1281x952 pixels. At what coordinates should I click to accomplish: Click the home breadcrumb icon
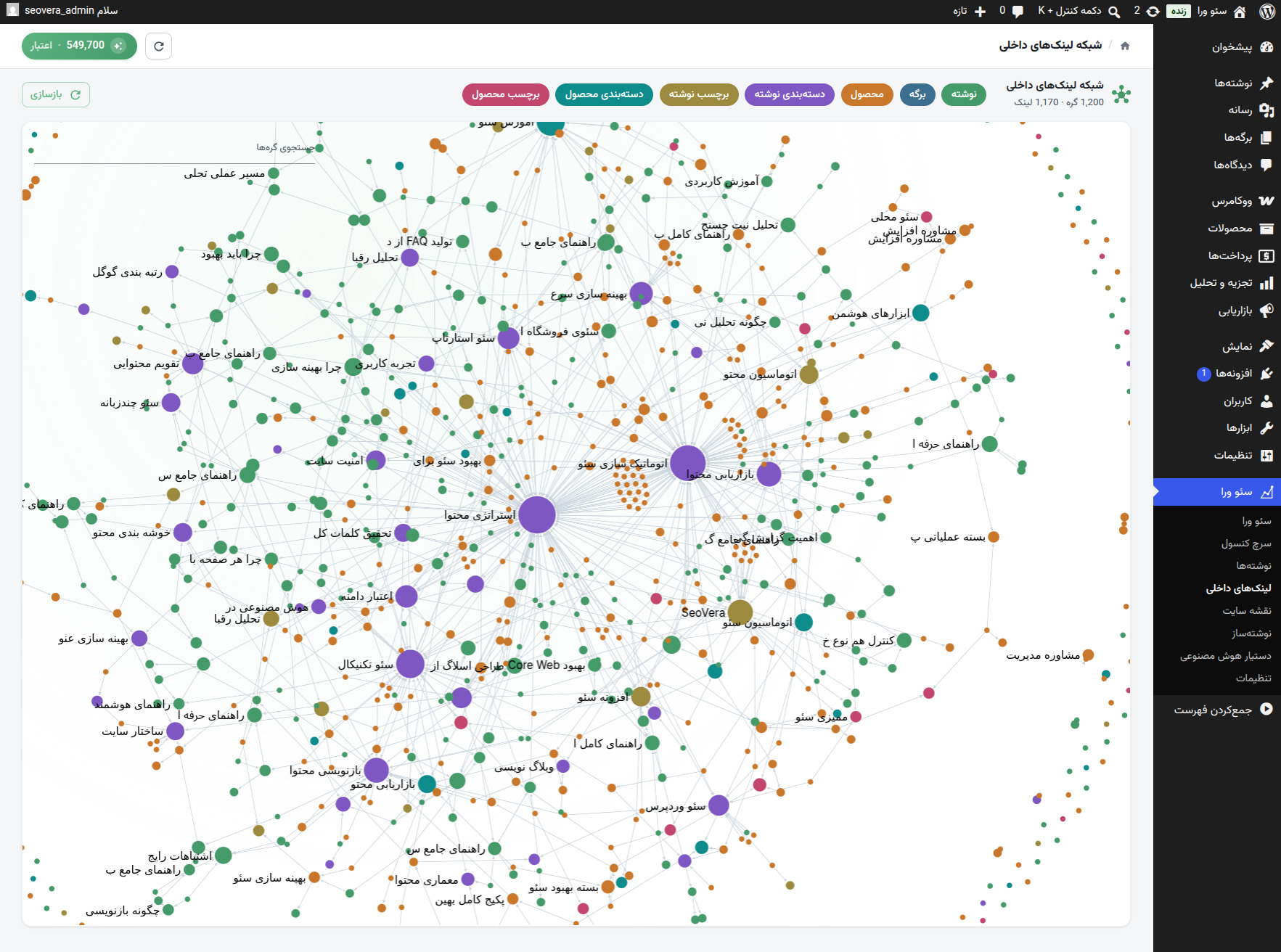(x=1125, y=46)
